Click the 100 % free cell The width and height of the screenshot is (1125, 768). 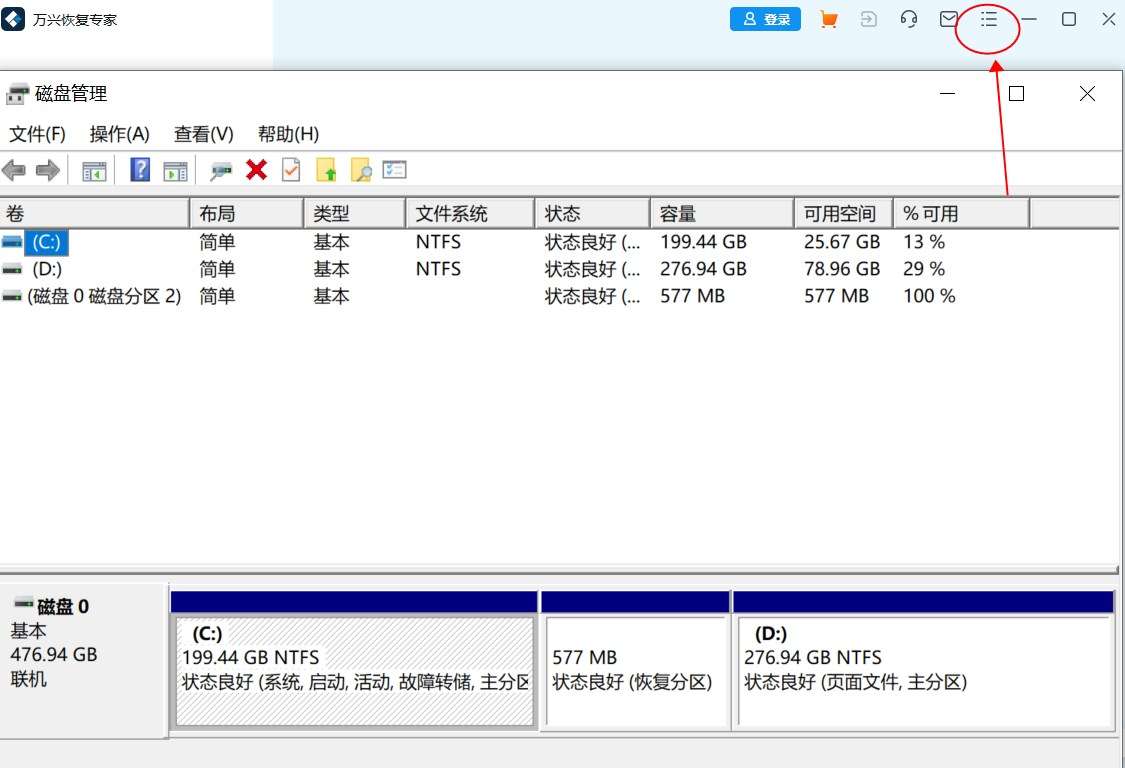point(929,296)
